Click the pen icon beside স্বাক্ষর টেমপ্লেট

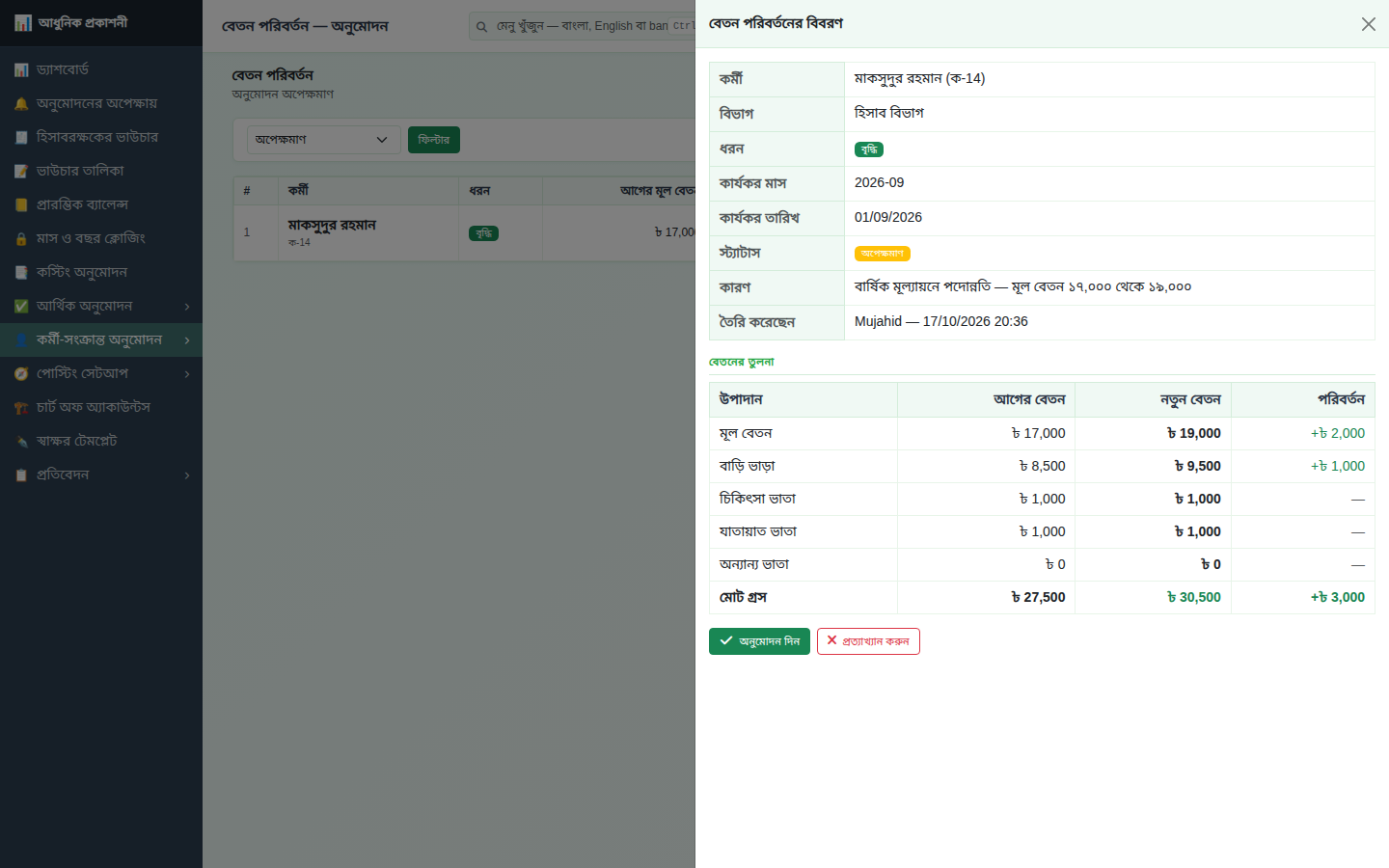tap(21, 441)
